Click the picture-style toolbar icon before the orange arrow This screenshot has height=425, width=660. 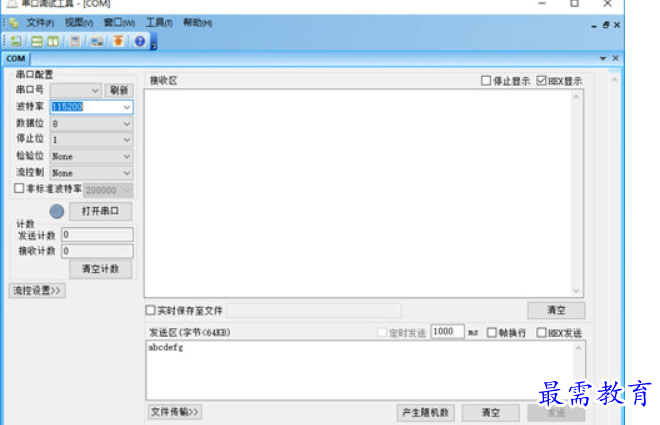click(97, 41)
